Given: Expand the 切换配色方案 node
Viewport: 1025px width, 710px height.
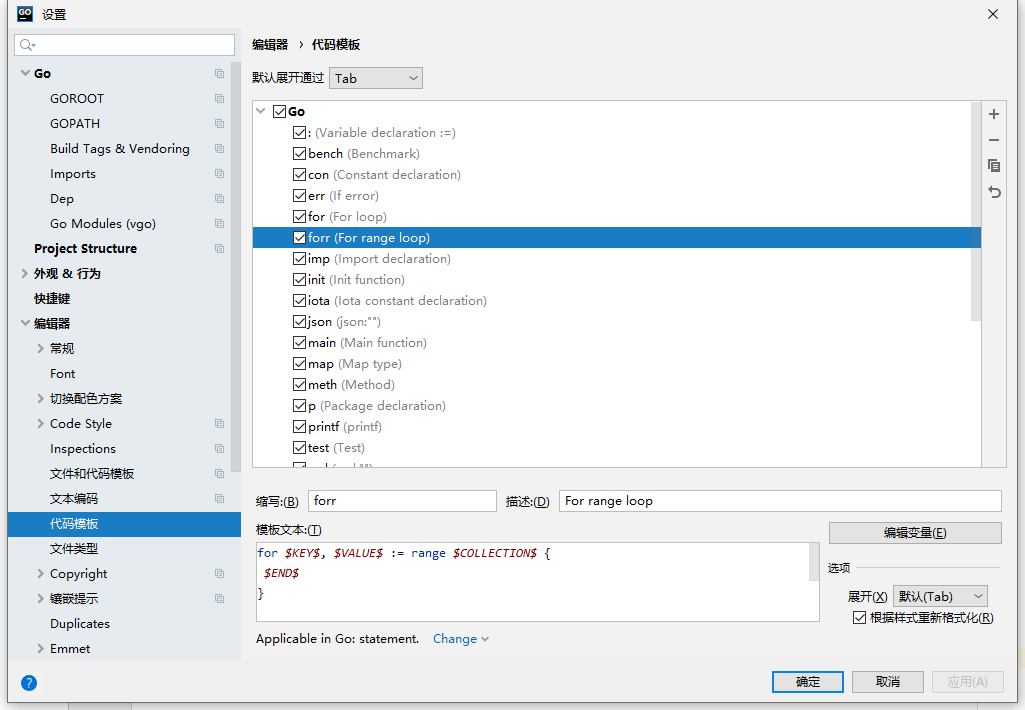Looking at the screenshot, I should click(41, 398).
